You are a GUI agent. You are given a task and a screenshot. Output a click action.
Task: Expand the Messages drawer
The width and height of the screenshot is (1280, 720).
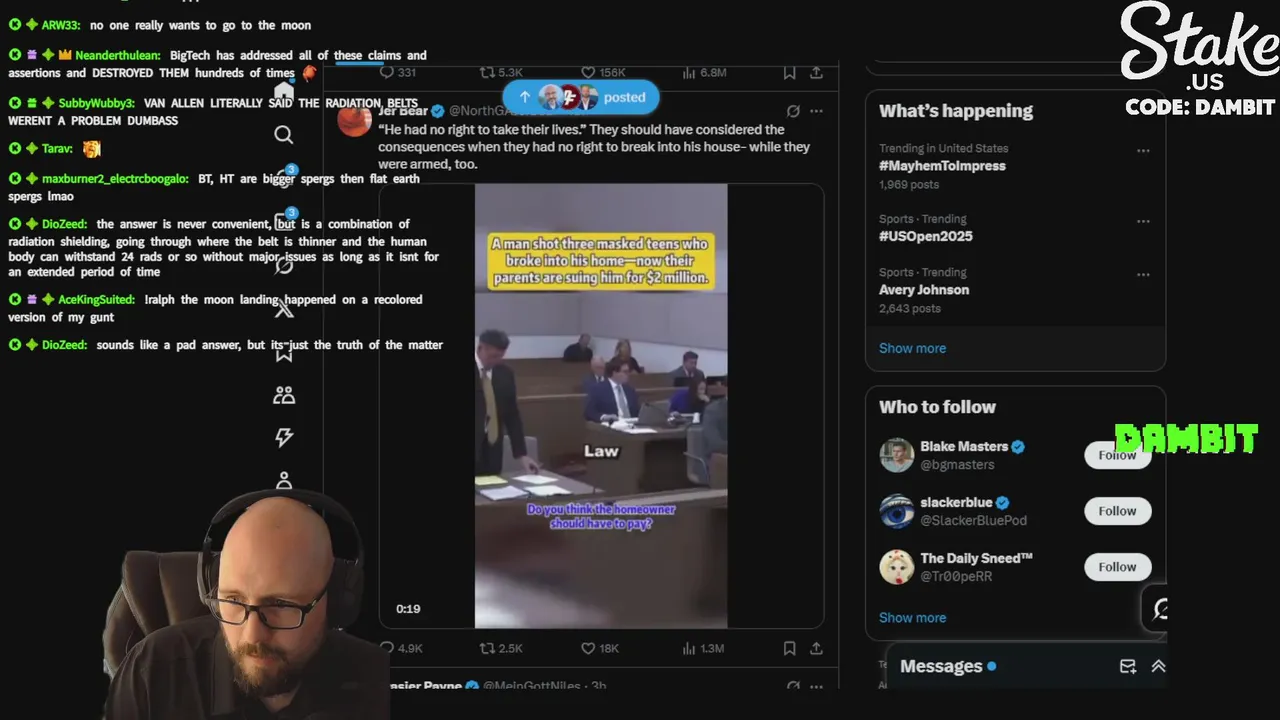coord(1158,666)
